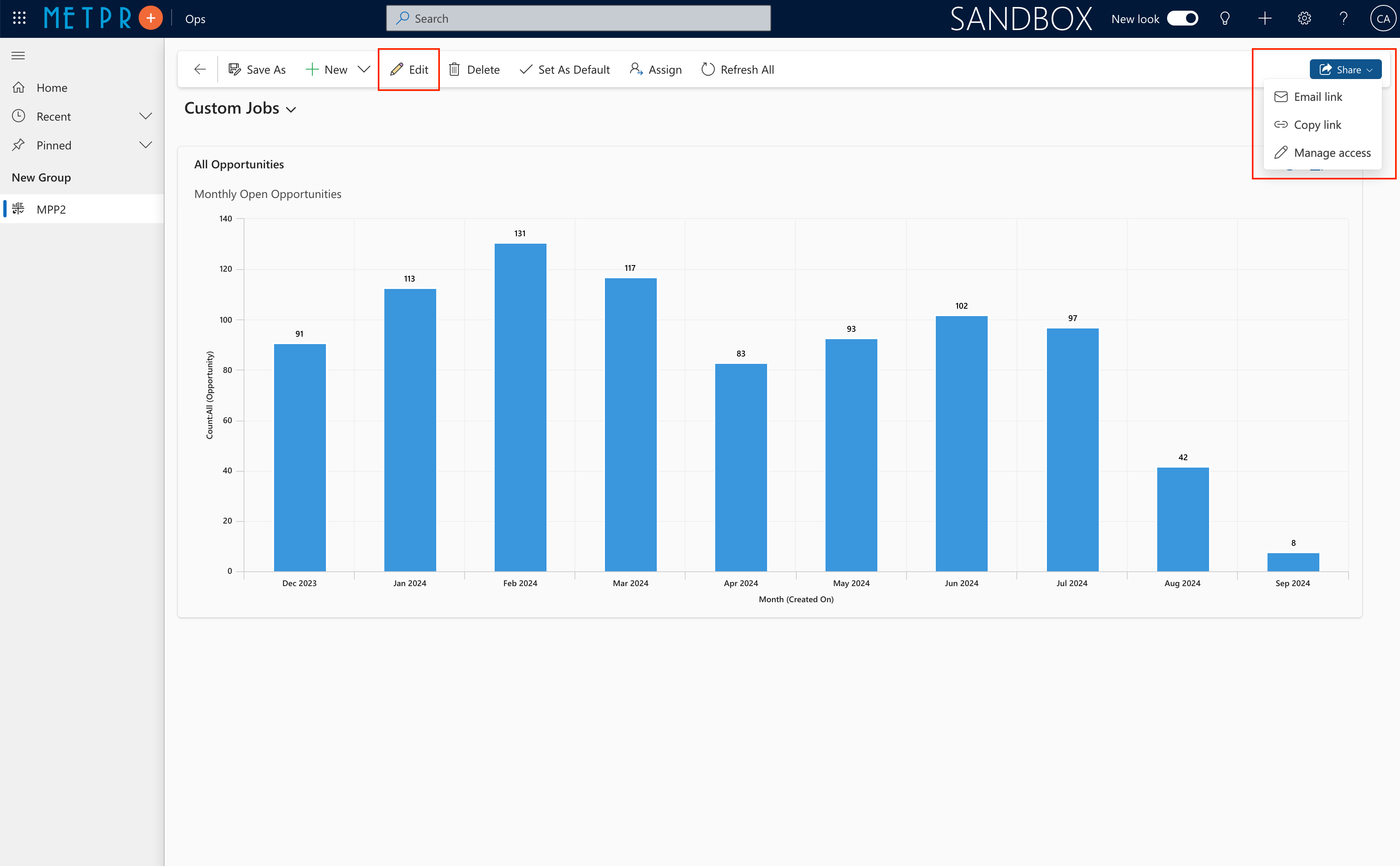Click the Share button
The height and width of the screenshot is (866, 1400).
click(x=1345, y=69)
